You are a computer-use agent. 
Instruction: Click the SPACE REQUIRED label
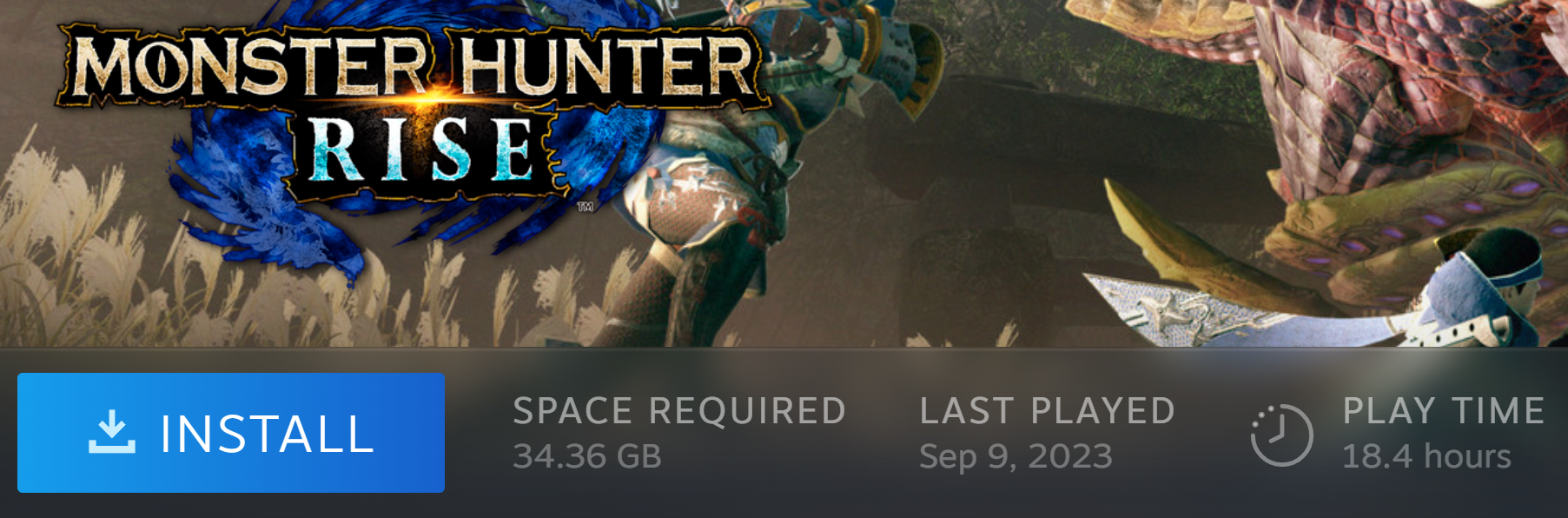[679, 411]
